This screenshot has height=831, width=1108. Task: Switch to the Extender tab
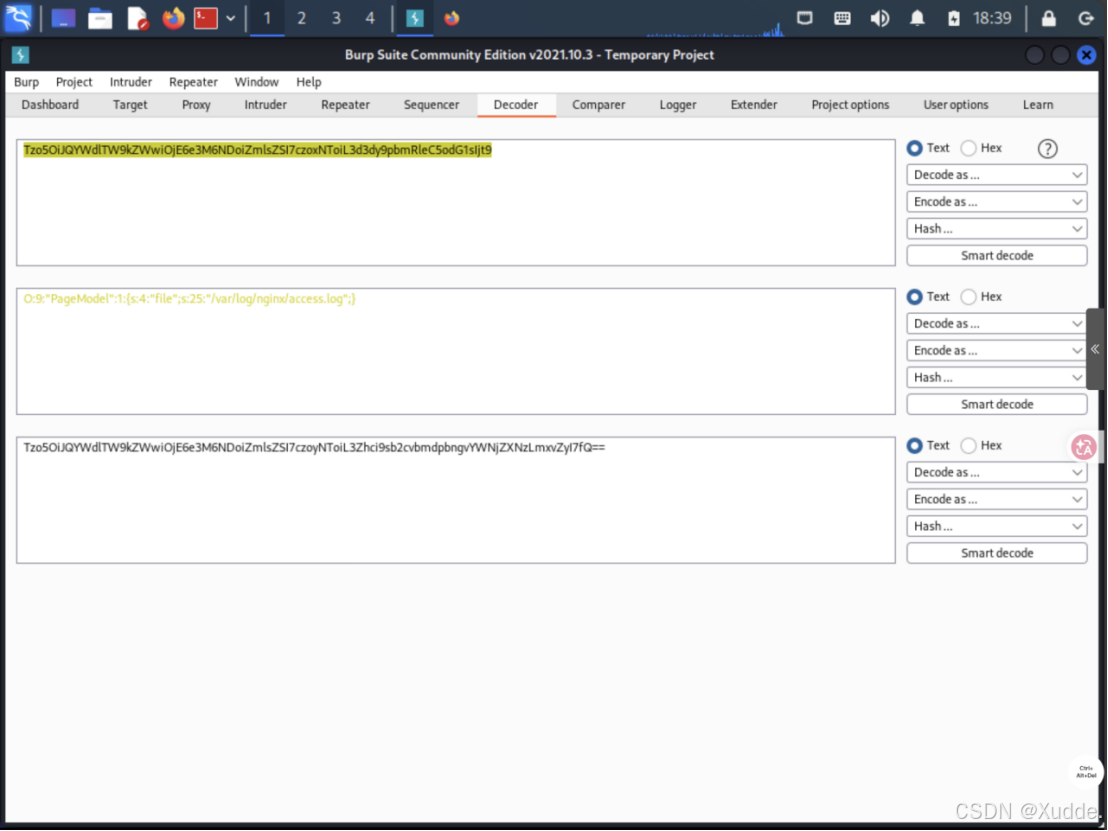[754, 105]
